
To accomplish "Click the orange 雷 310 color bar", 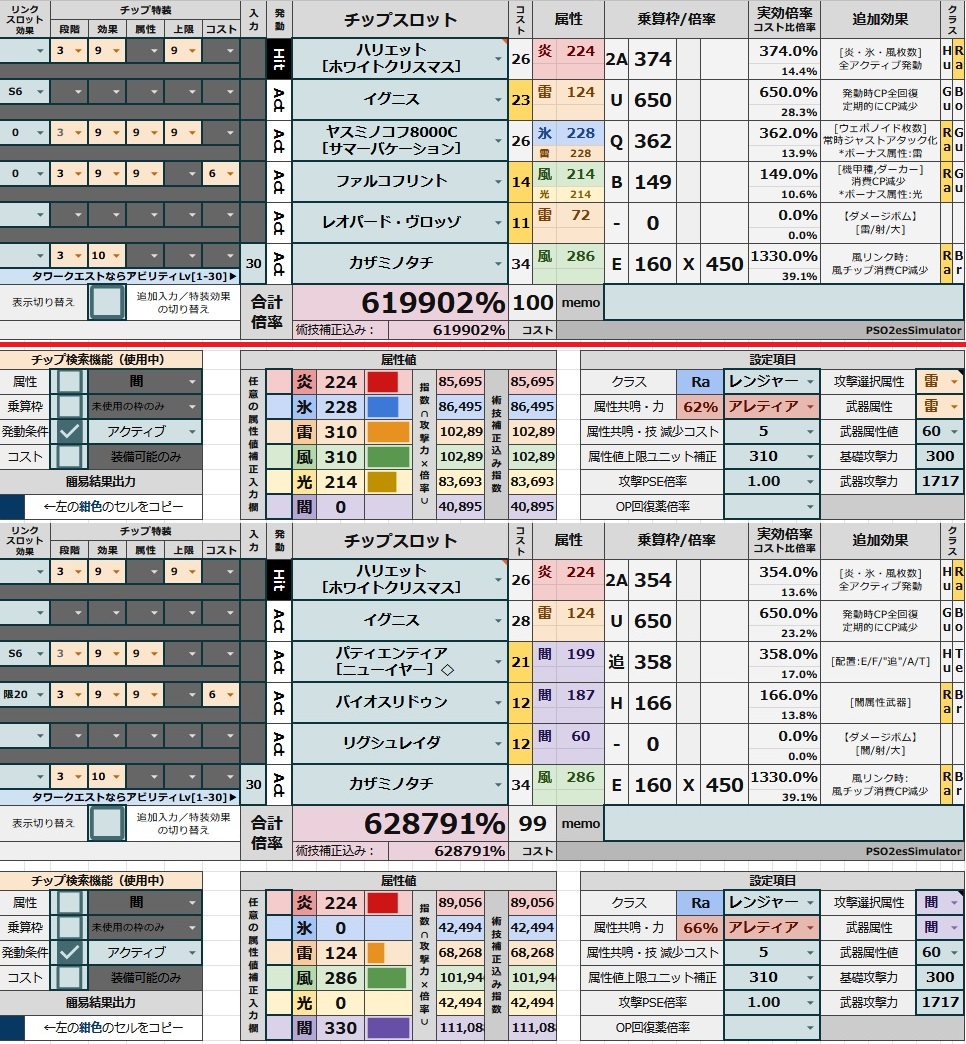I will pyautogui.click(x=388, y=432).
